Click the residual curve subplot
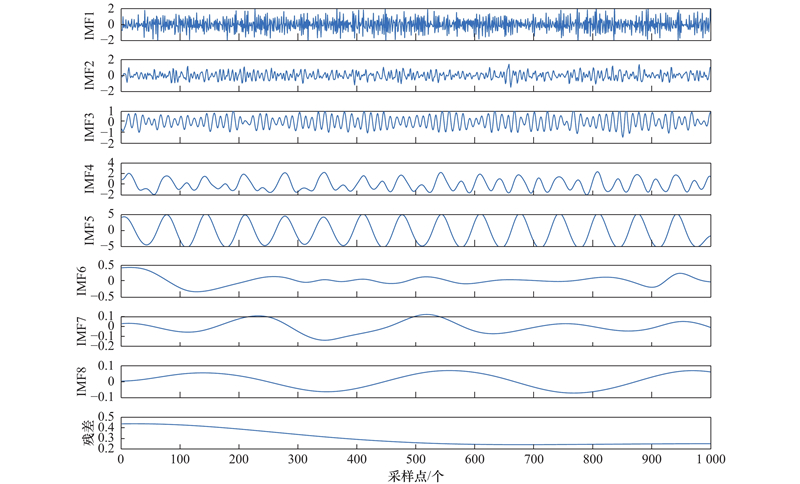 point(416,434)
